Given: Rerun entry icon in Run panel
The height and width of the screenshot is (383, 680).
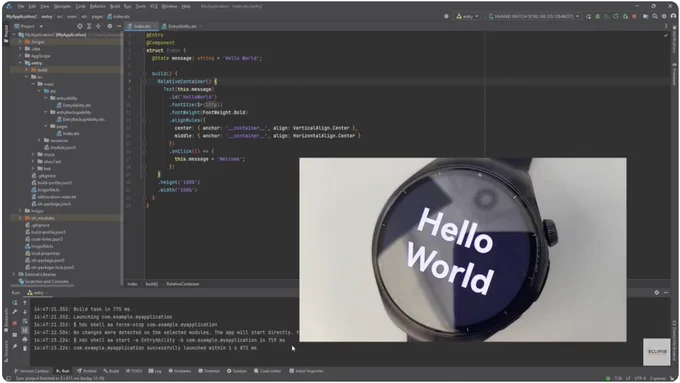Looking at the screenshot, I should [x=15, y=303].
